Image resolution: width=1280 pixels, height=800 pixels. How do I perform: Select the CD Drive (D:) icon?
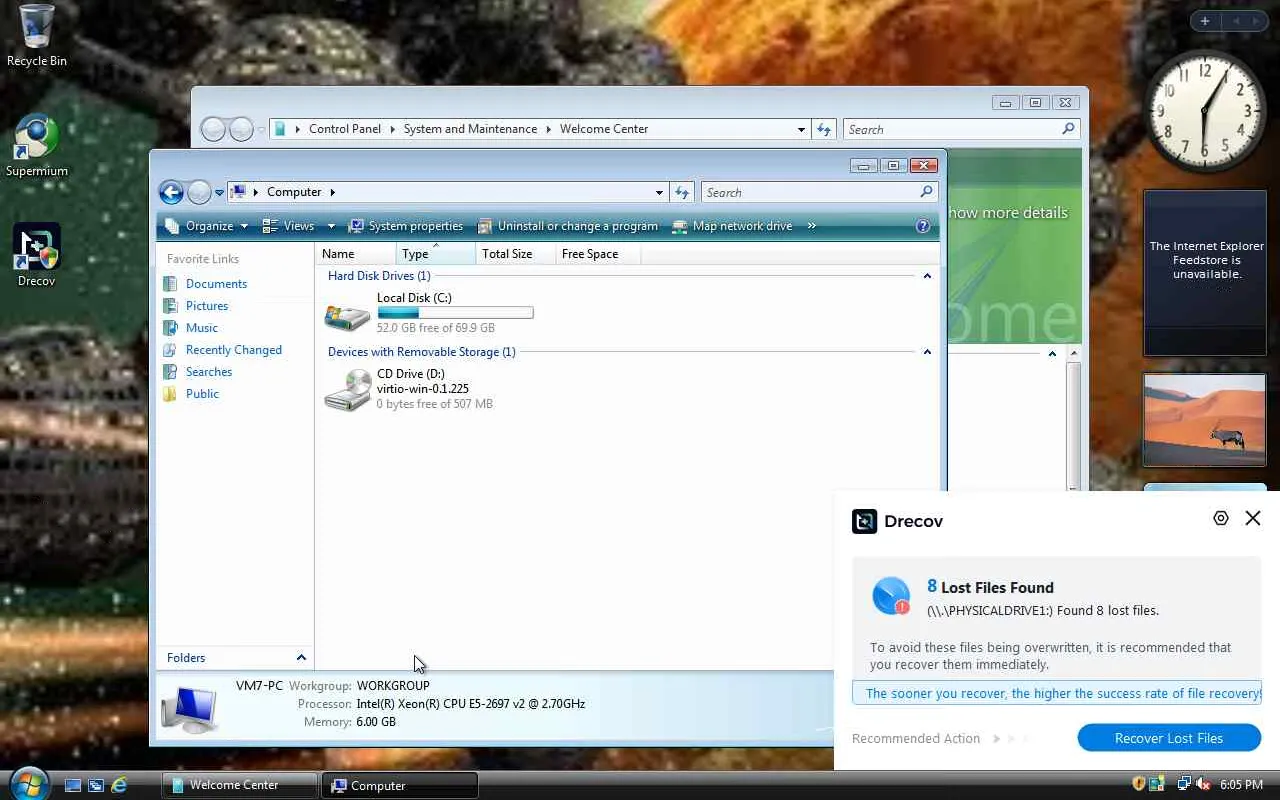coord(348,390)
